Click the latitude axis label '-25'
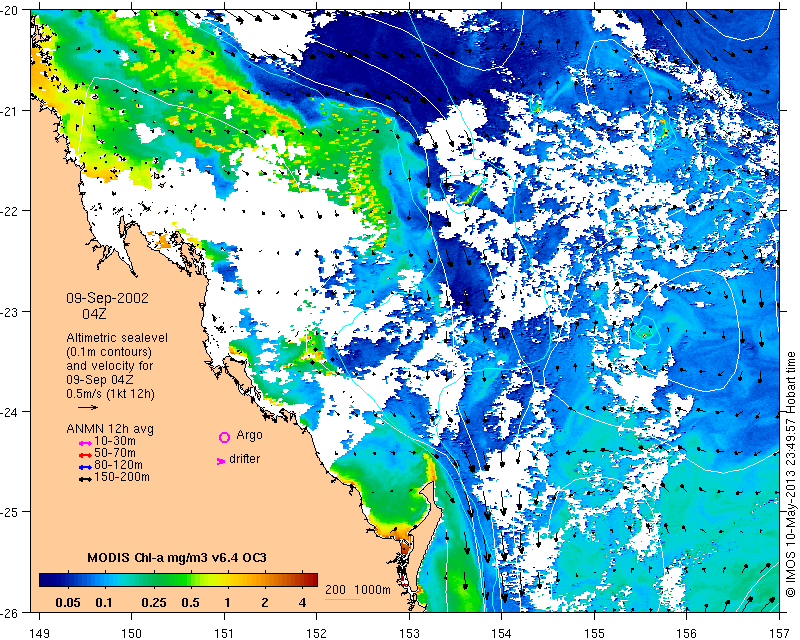The width and height of the screenshot is (800, 640). [8, 512]
